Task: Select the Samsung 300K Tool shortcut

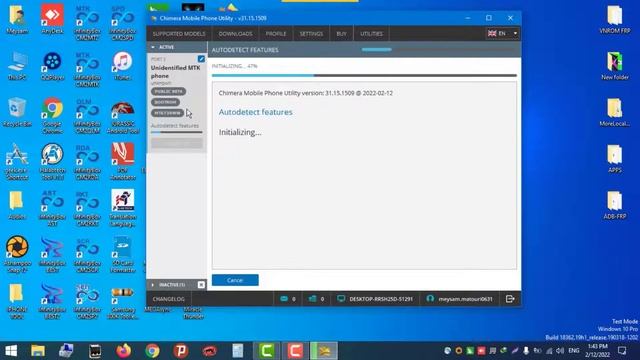Action: point(122,303)
